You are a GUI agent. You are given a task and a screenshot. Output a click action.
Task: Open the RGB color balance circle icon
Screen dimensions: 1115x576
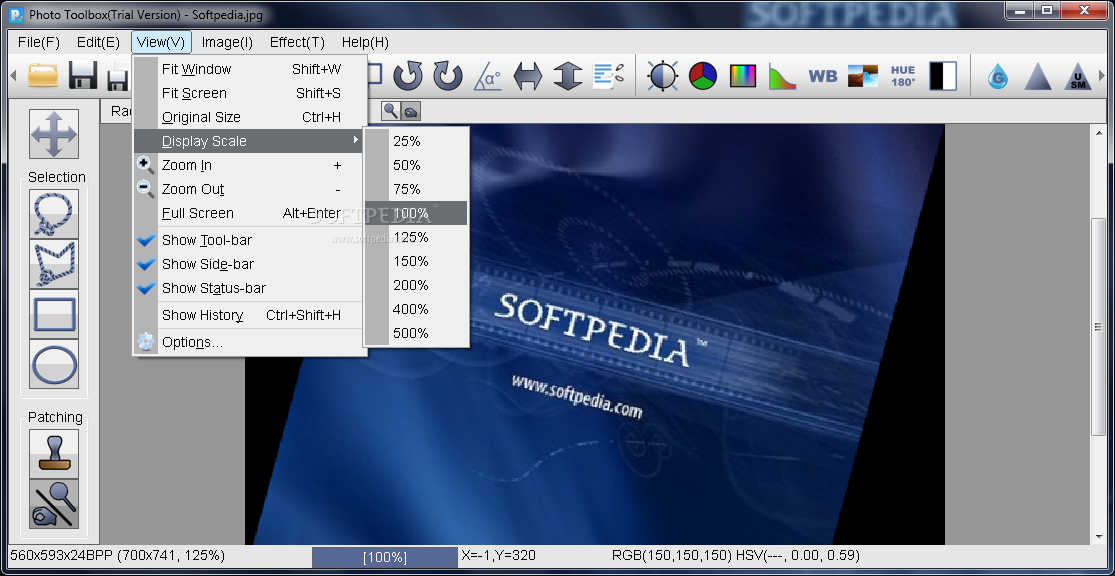point(703,75)
